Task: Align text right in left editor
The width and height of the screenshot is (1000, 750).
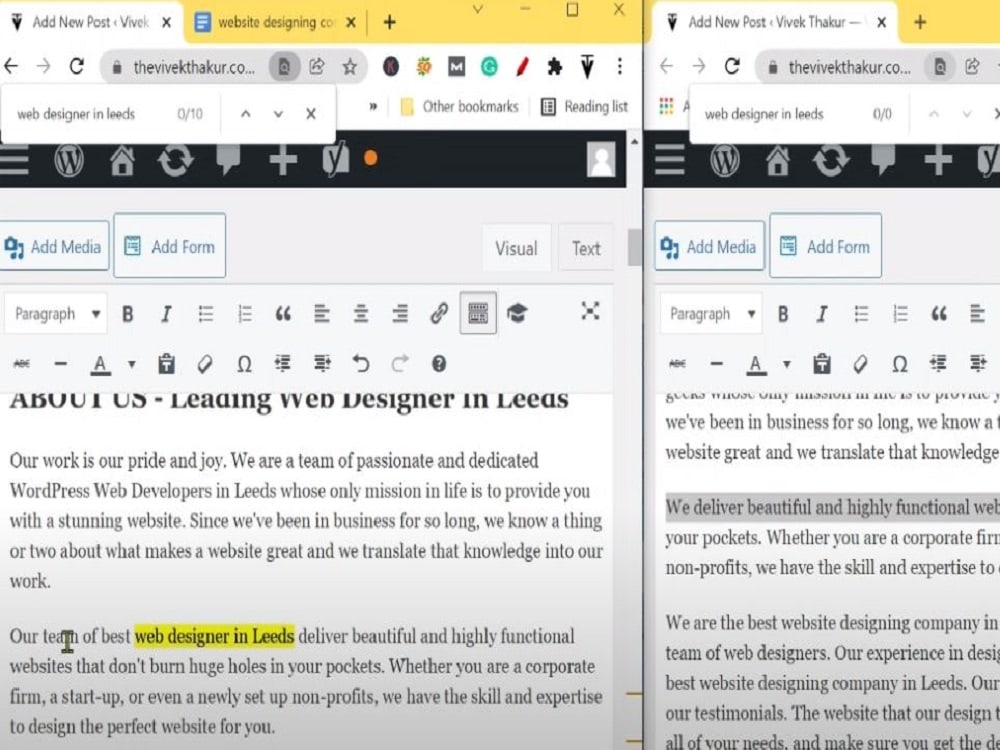Action: [400, 314]
